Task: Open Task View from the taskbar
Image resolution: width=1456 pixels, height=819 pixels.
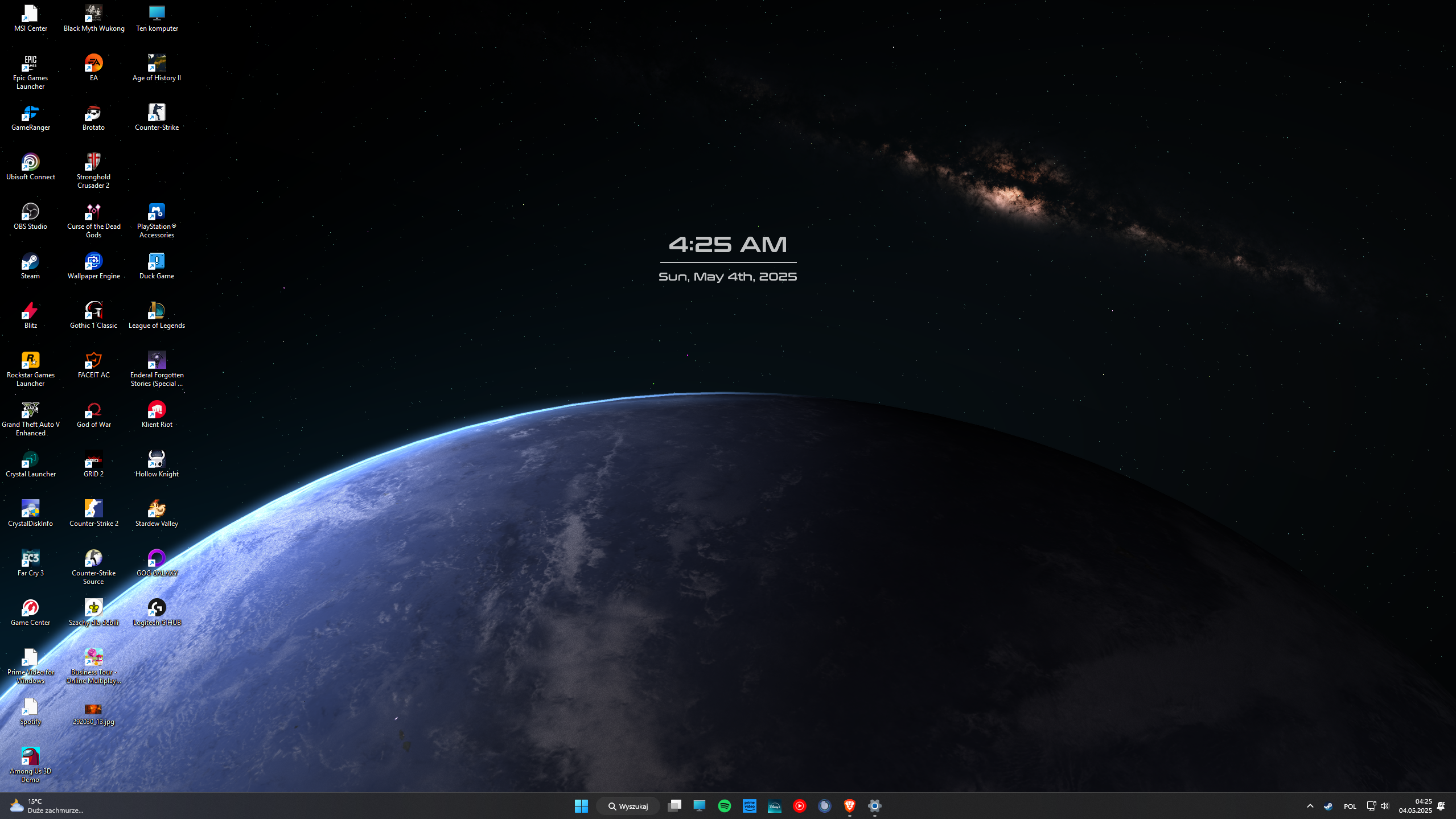Action: pyautogui.click(x=674, y=806)
